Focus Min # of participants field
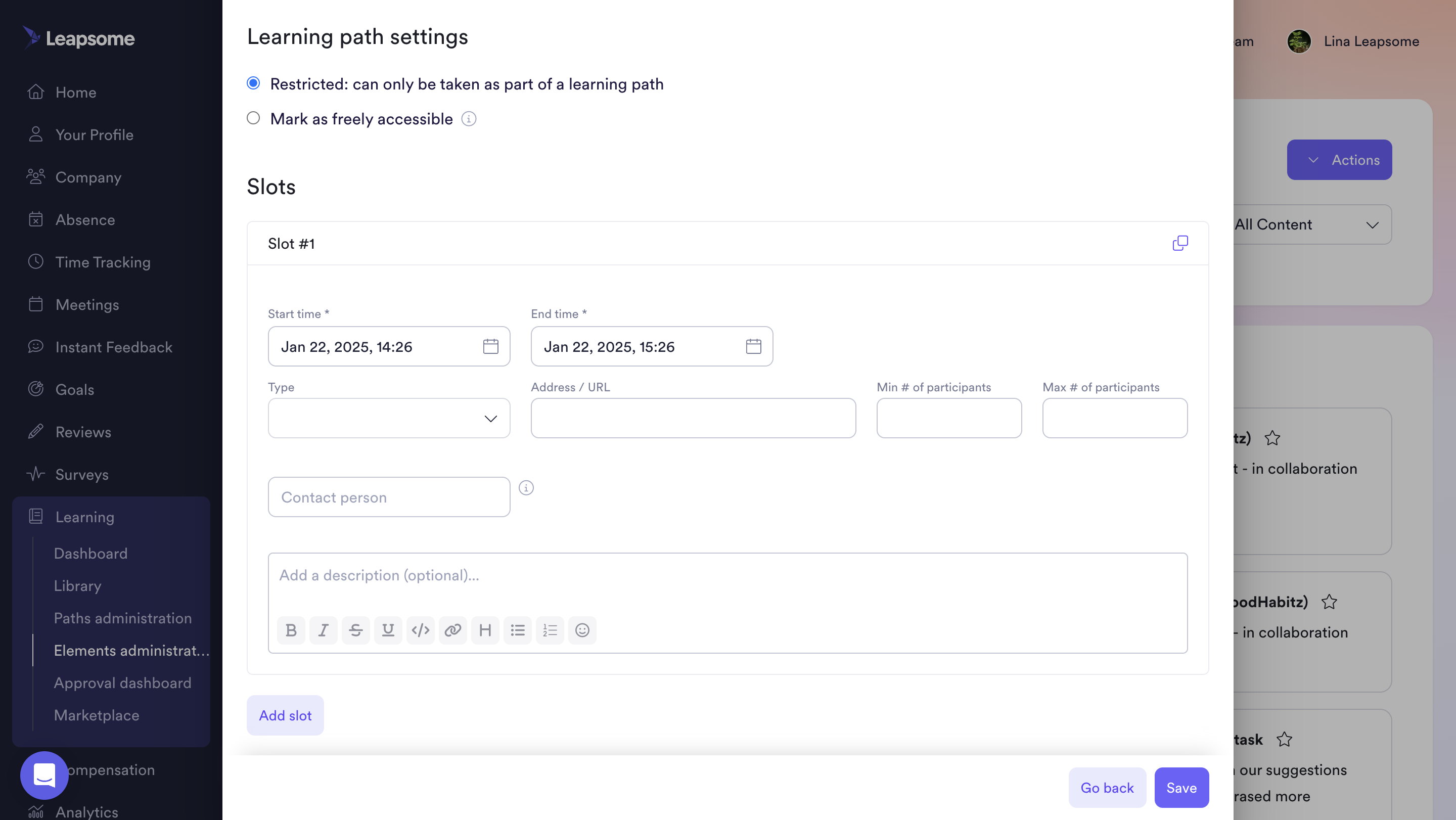The width and height of the screenshot is (1456, 820). click(x=949, y=418)
